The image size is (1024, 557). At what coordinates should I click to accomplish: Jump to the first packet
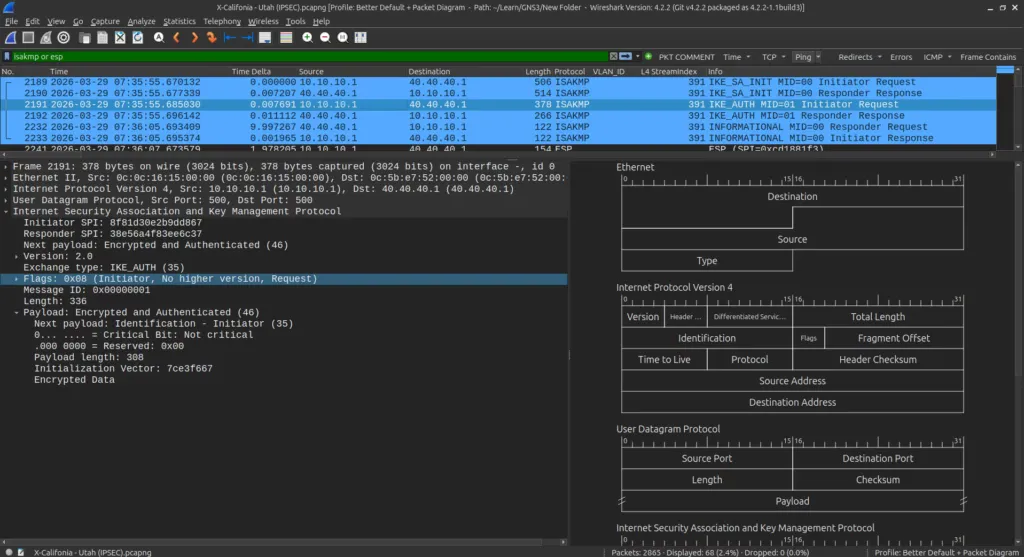[229, 38]
